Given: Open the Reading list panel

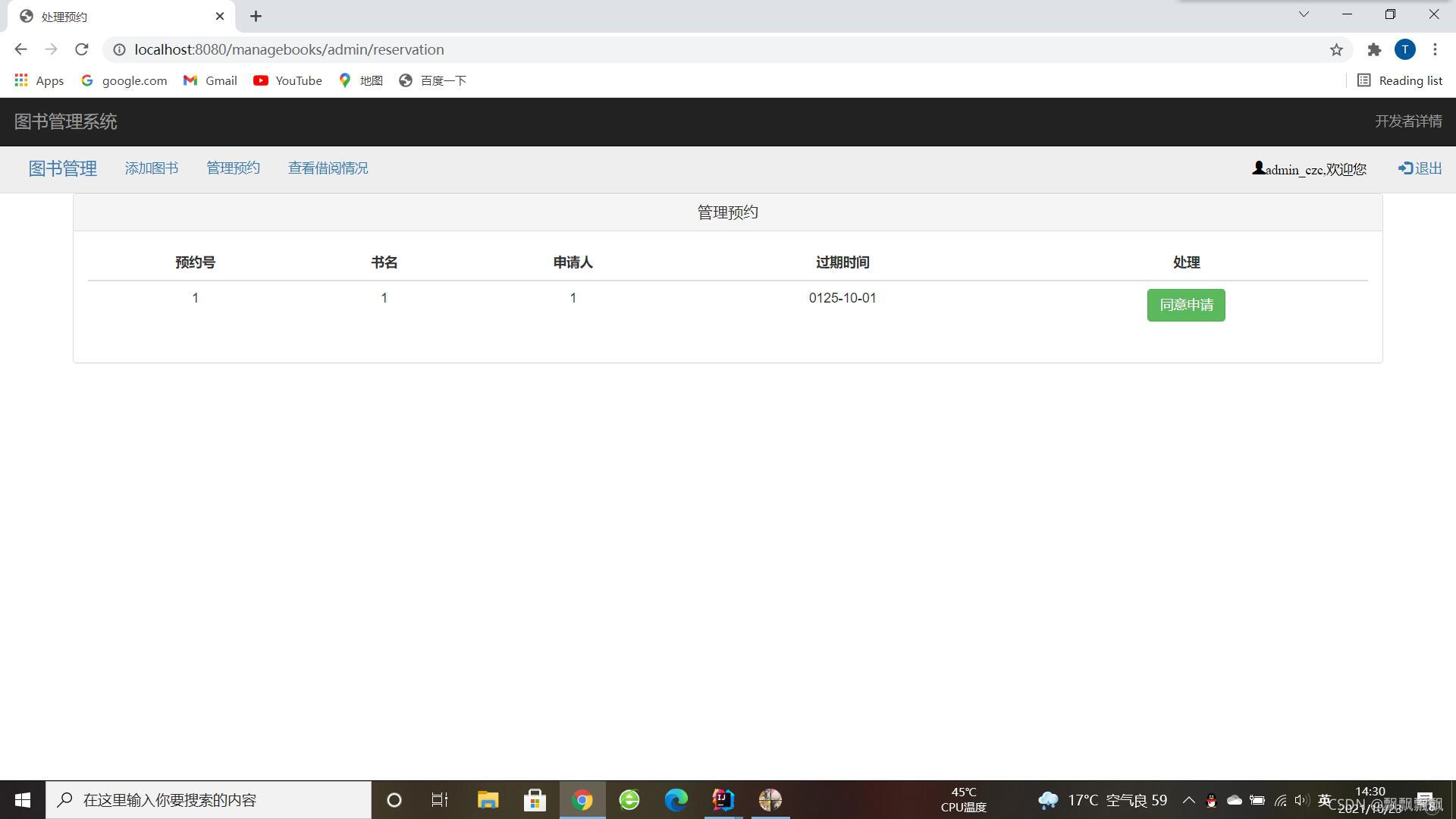Looking at the screenshot, I should pos(1400,80).
